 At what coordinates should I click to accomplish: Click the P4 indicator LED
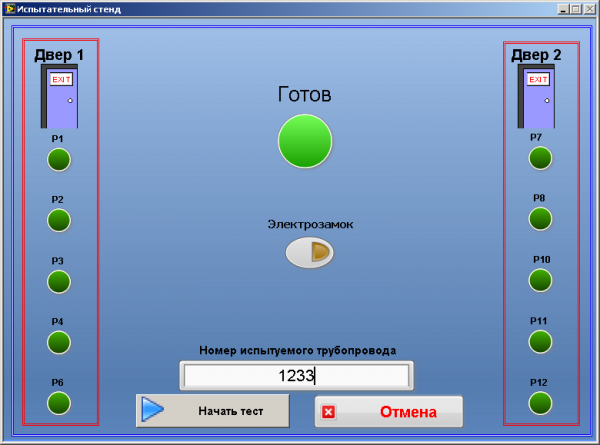pos(59,342)
